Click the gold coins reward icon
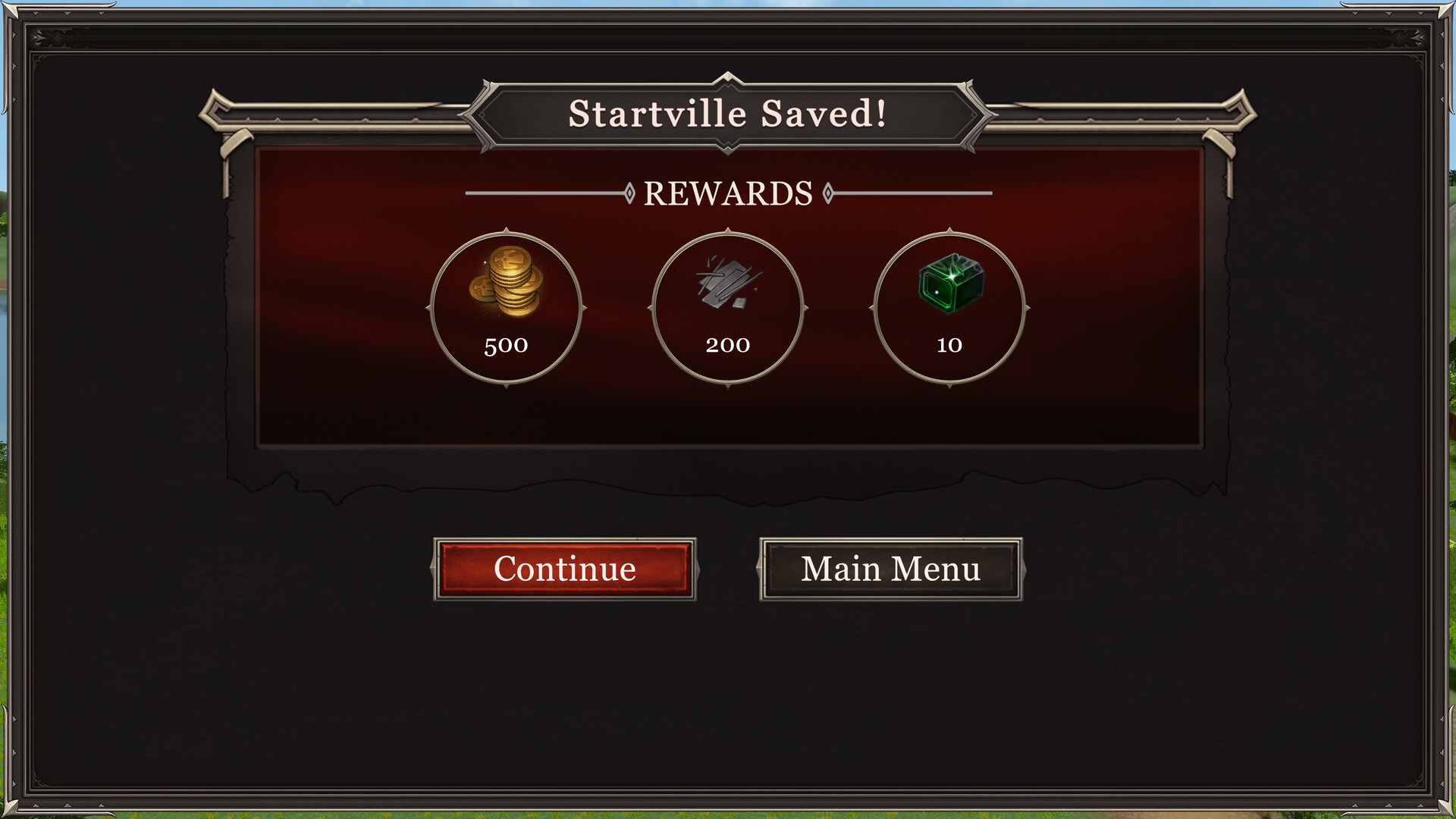Screen dimensions: 1456x819 [x=507, y=281]
